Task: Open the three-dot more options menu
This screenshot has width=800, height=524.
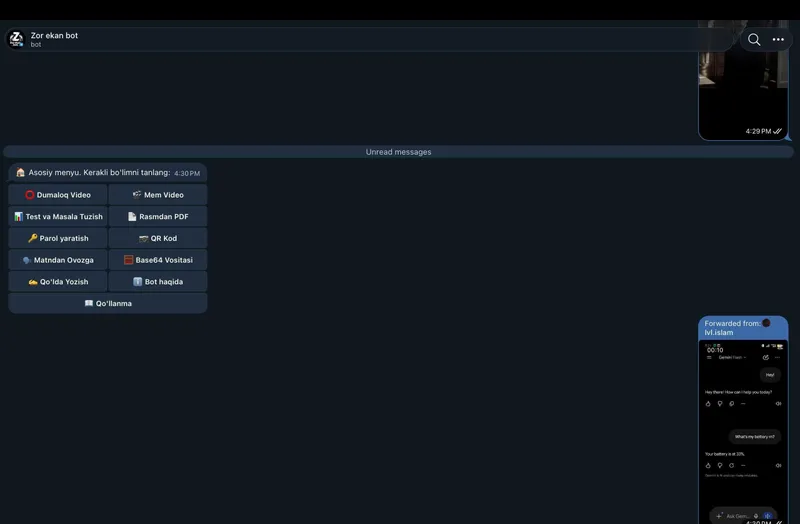Action: 778,39
